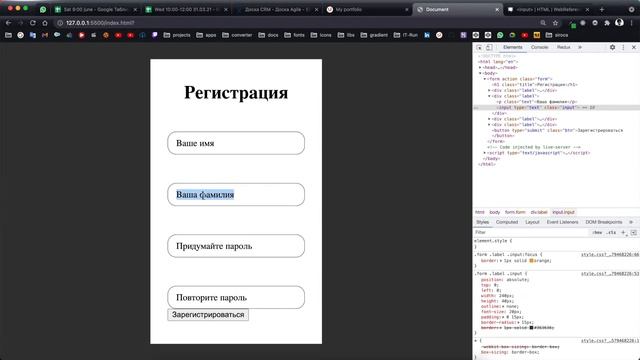Open the Event Listeners tab
Screen dimensions: 640x360
562,222
